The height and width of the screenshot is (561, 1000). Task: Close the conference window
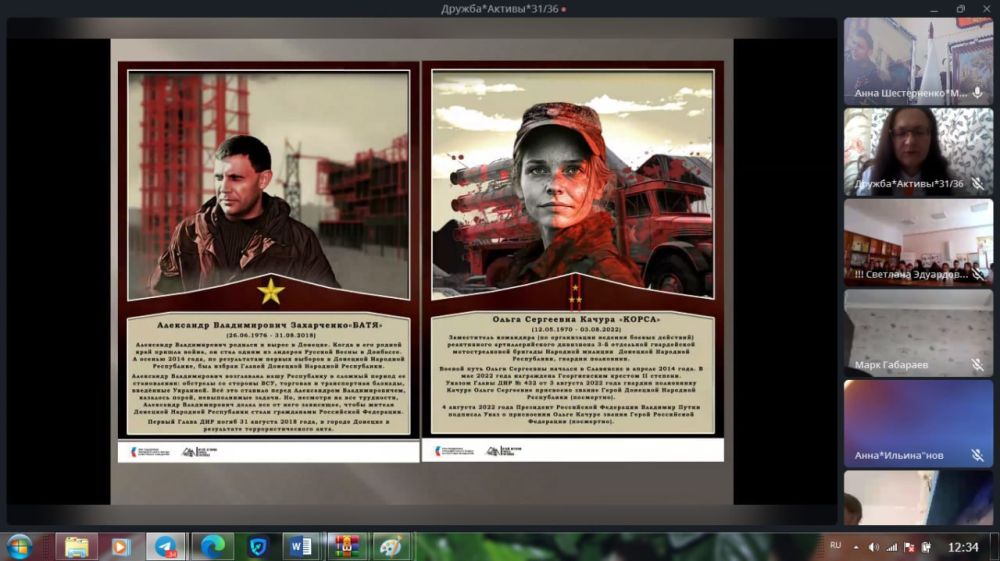coord(986,9)
